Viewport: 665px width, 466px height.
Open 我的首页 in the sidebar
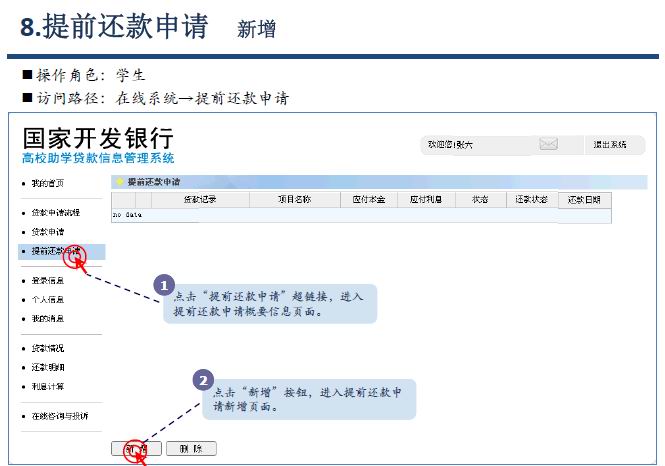[47, 184]
